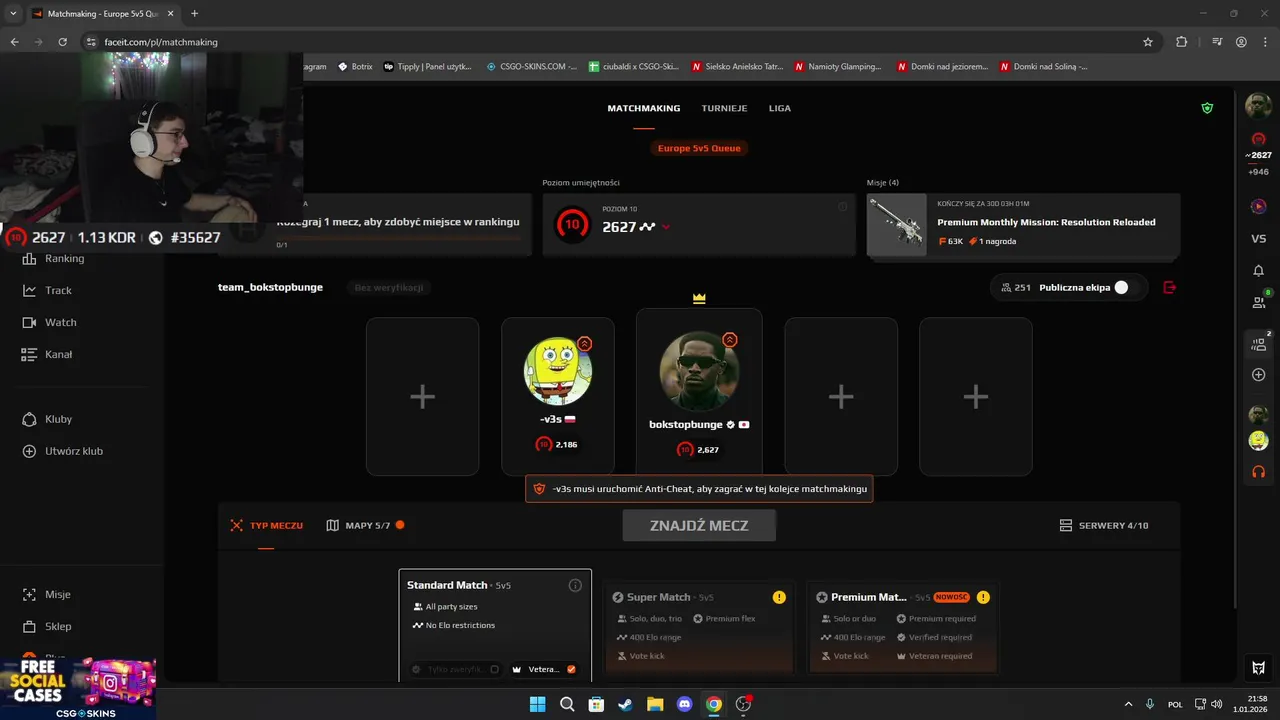Select the Standard Match card
Screen dimensions: 1280x720
(x=495, y=626)
